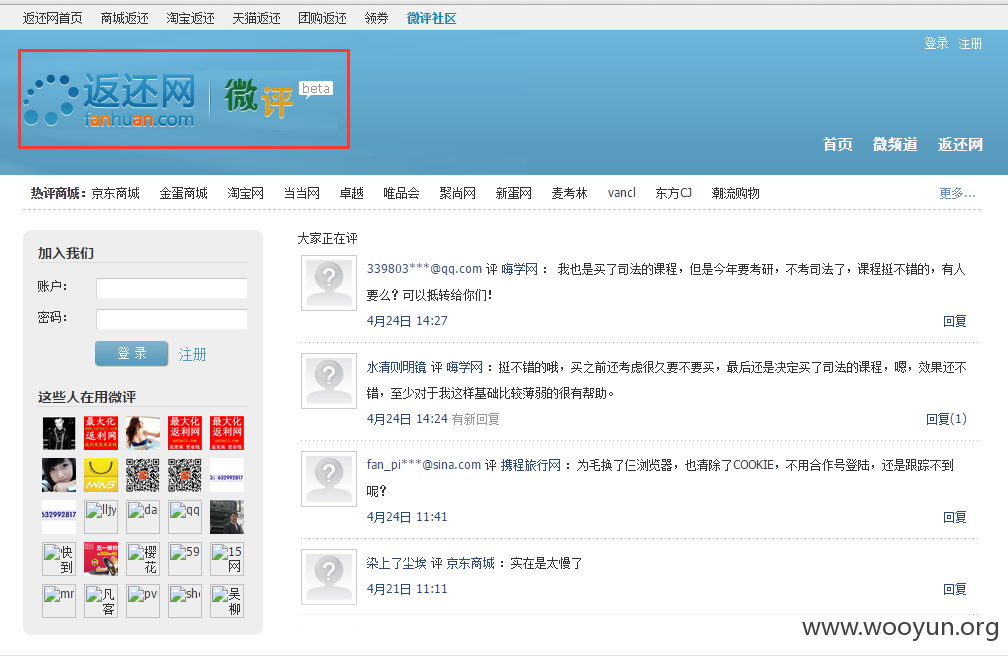Click the 返还网 fanhuan.com logo
The height and width of the screenshot is (656, 1008).
pyautogui.click(x=110, y=100)
